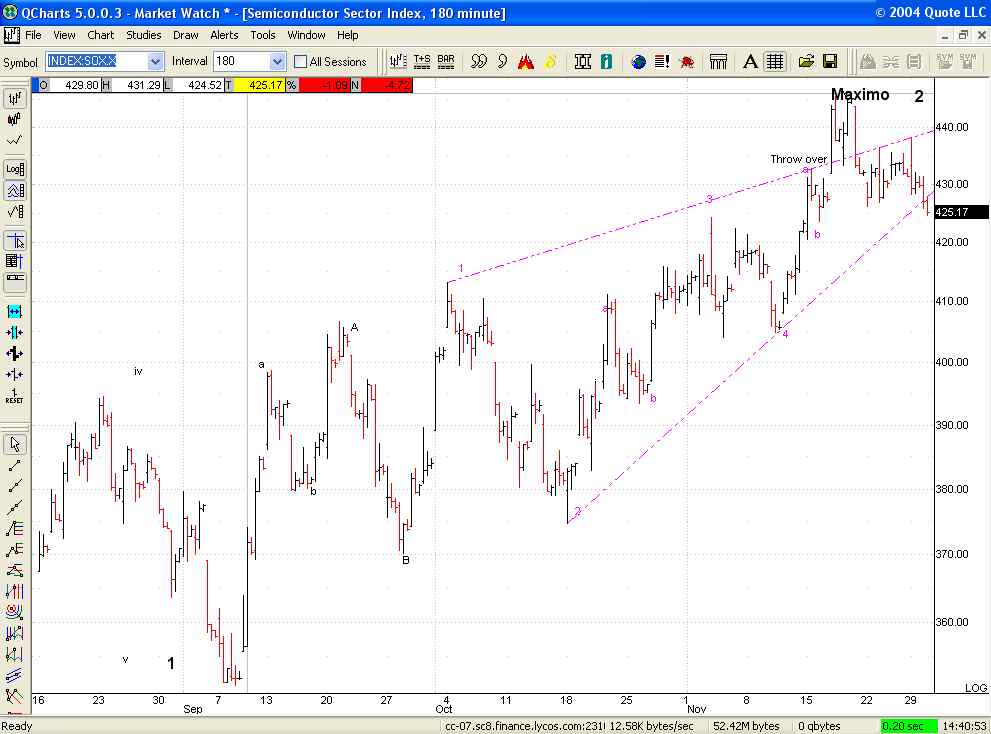Click the globe browser icon
This screenshot has height=734, width=991.
638,61
